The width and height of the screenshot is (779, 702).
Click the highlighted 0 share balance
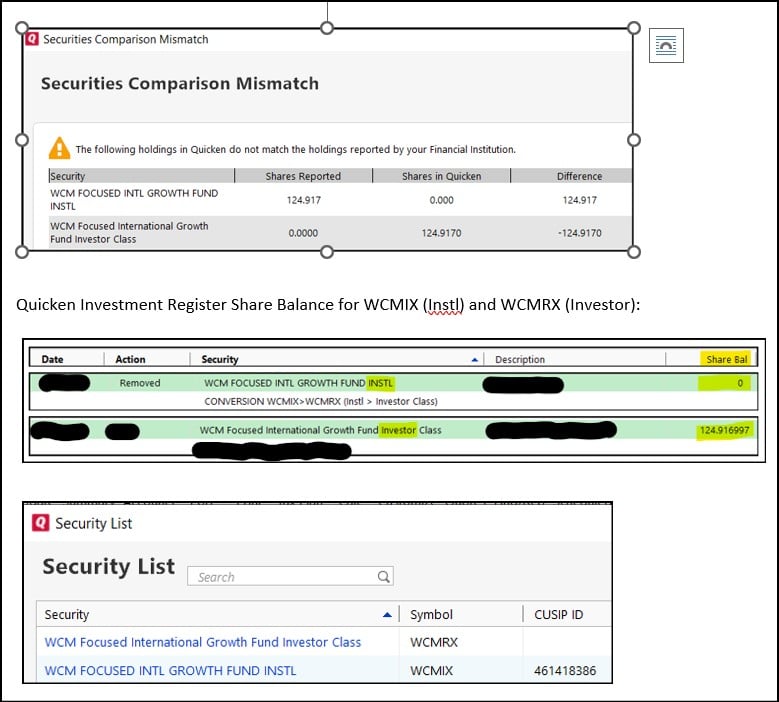(740, 383)
